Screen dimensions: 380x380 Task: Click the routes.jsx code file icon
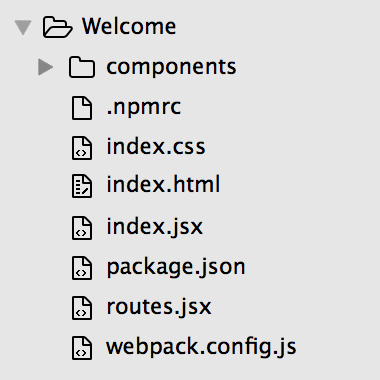(x=82, y=308)
